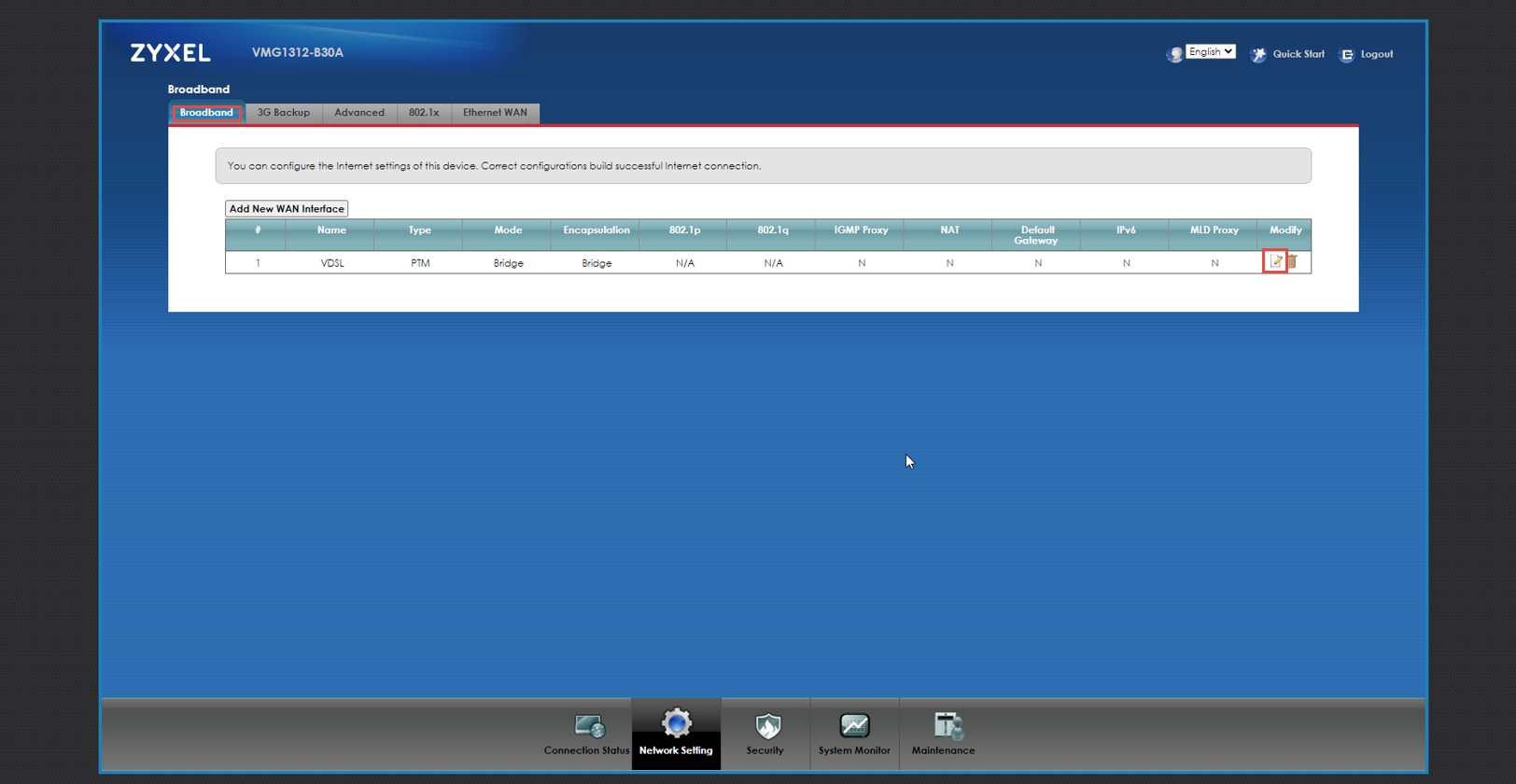Viewport: 1516px width, 784px height.
Task: Open the 802.1x tab
Action: (x=424, y=113)
